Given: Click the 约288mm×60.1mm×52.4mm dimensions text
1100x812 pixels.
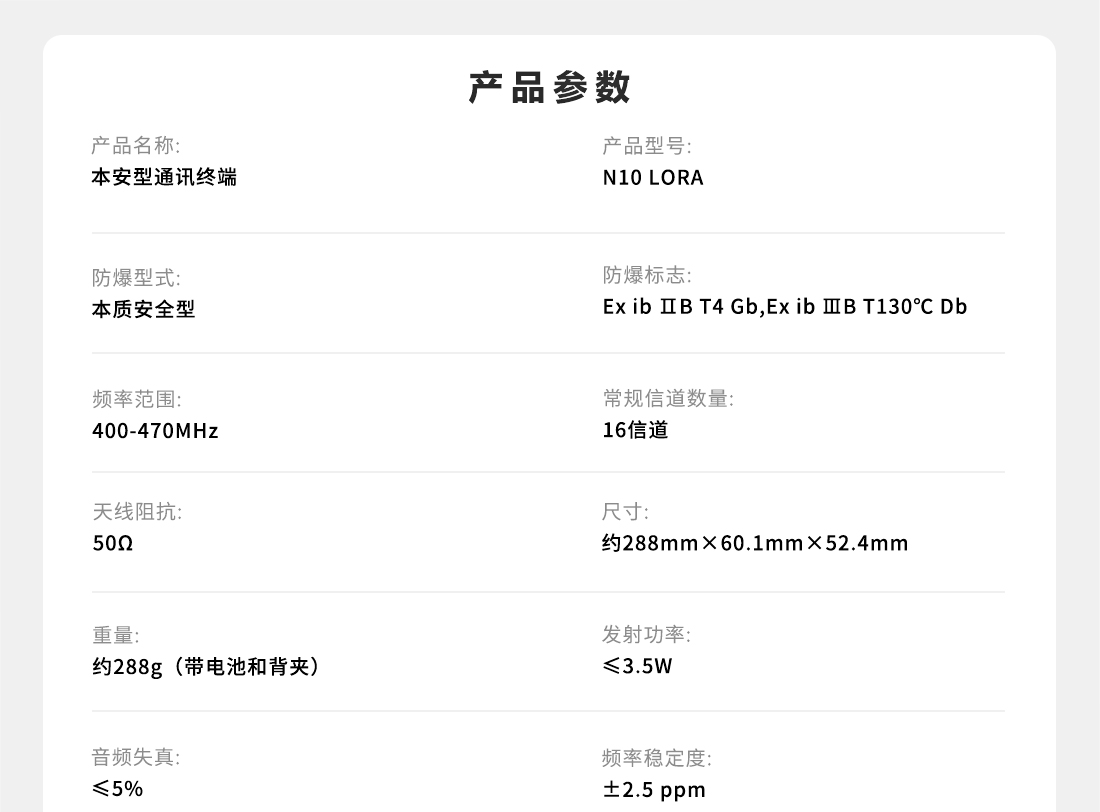Looking at the screenshot, I should click(755, 543).
